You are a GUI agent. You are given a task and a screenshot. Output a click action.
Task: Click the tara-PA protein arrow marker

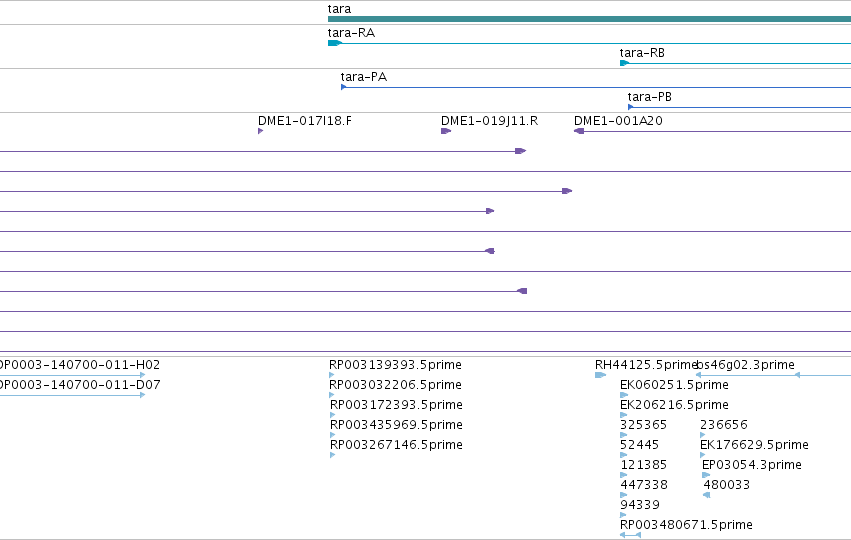tap(344, 87)
